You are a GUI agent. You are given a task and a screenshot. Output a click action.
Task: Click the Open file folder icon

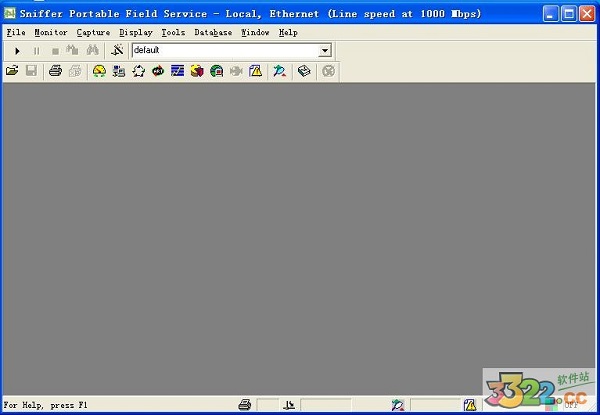pyautogui.click(x=12, y=71)
